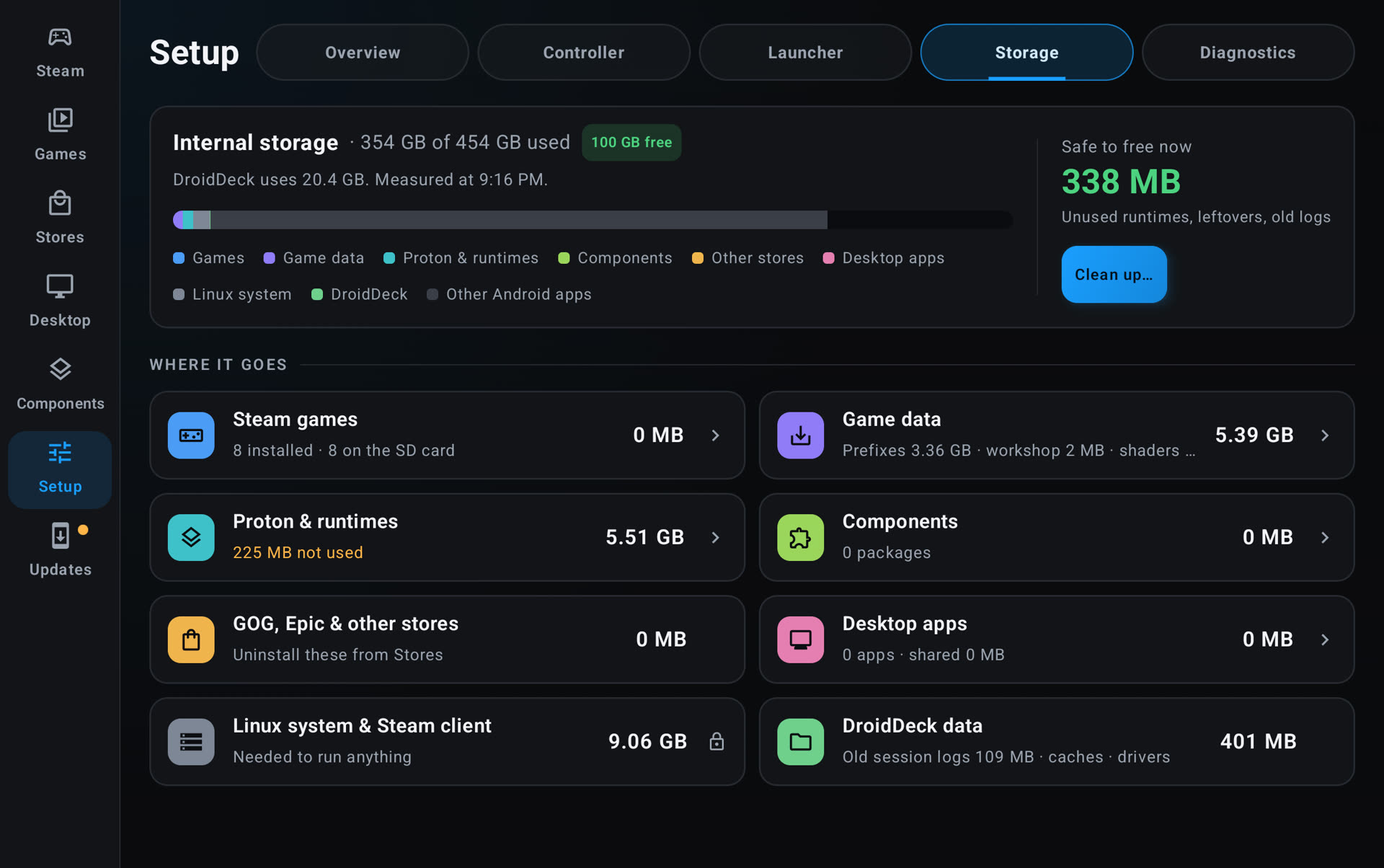This screenshot has height=868, width=1384.
Task: Open the Steam section in sidebar
Action: pos(60,52)
